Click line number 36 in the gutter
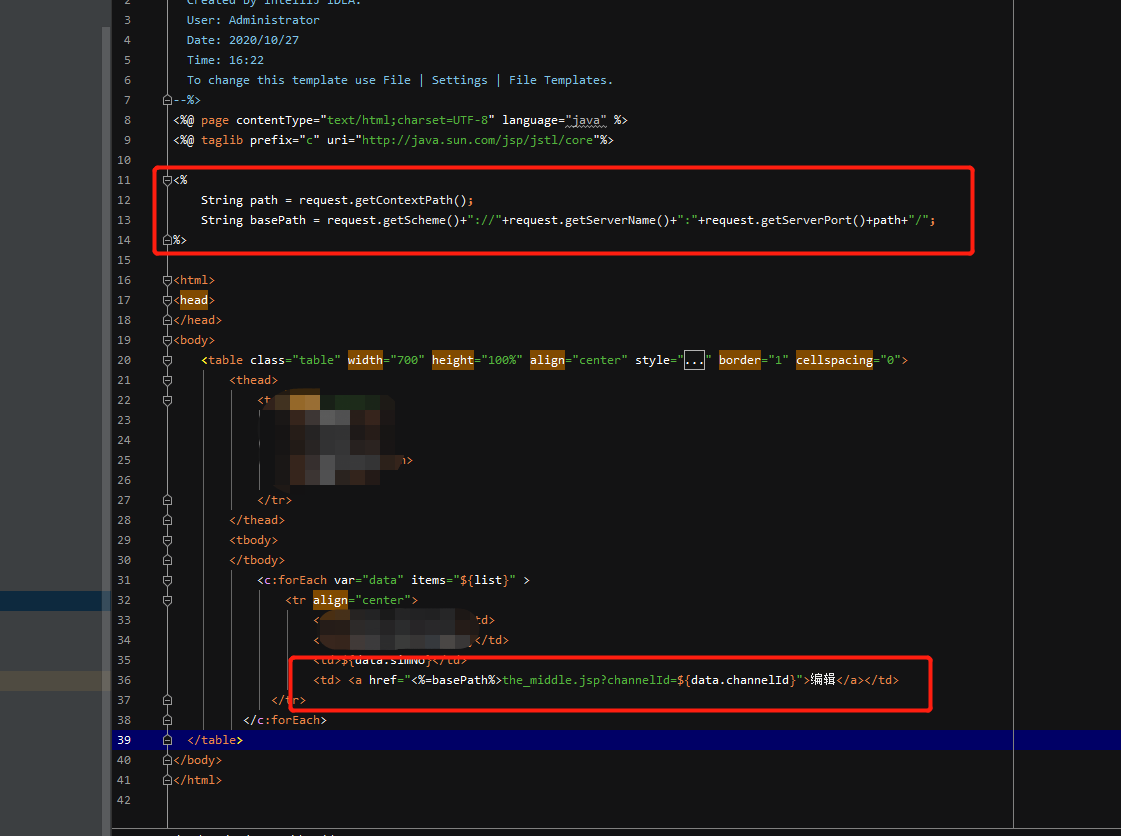 124,680
